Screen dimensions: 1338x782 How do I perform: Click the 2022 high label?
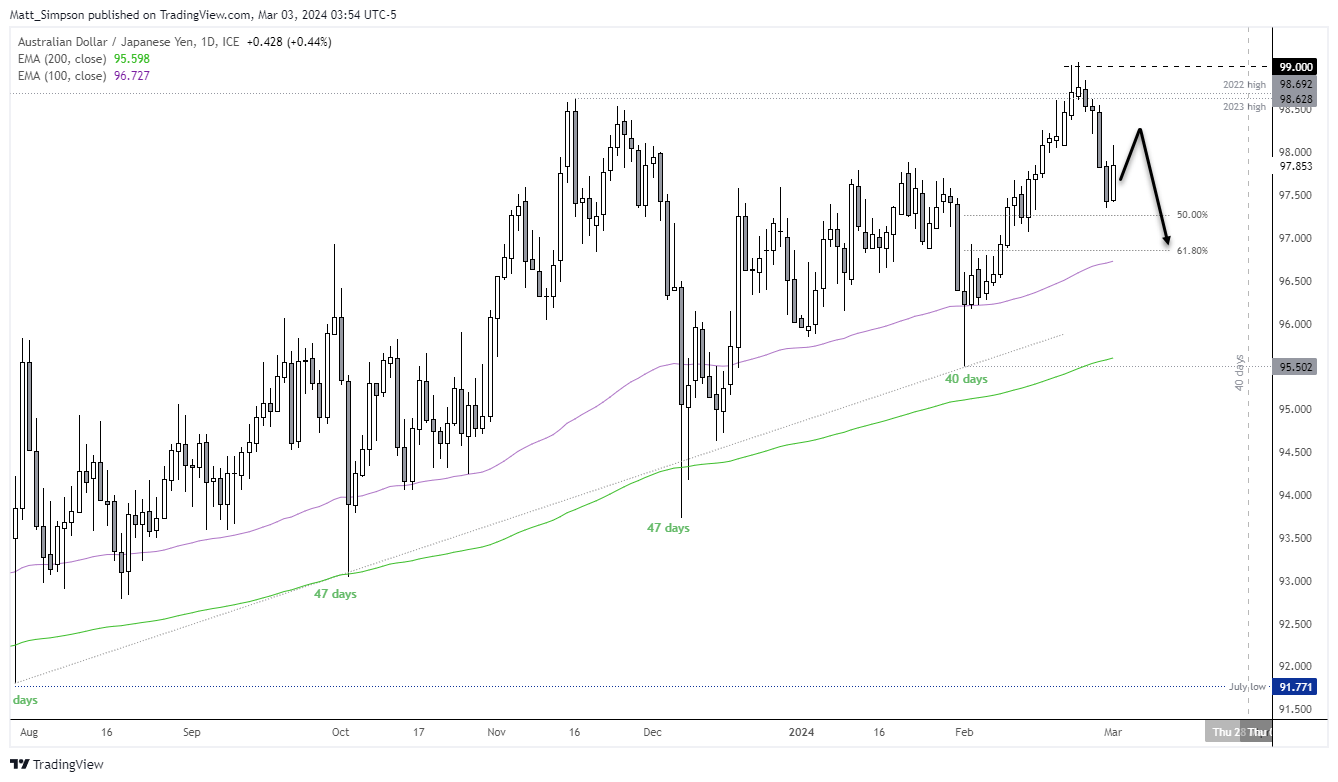pyautogui.click(x=1245, y=86)
